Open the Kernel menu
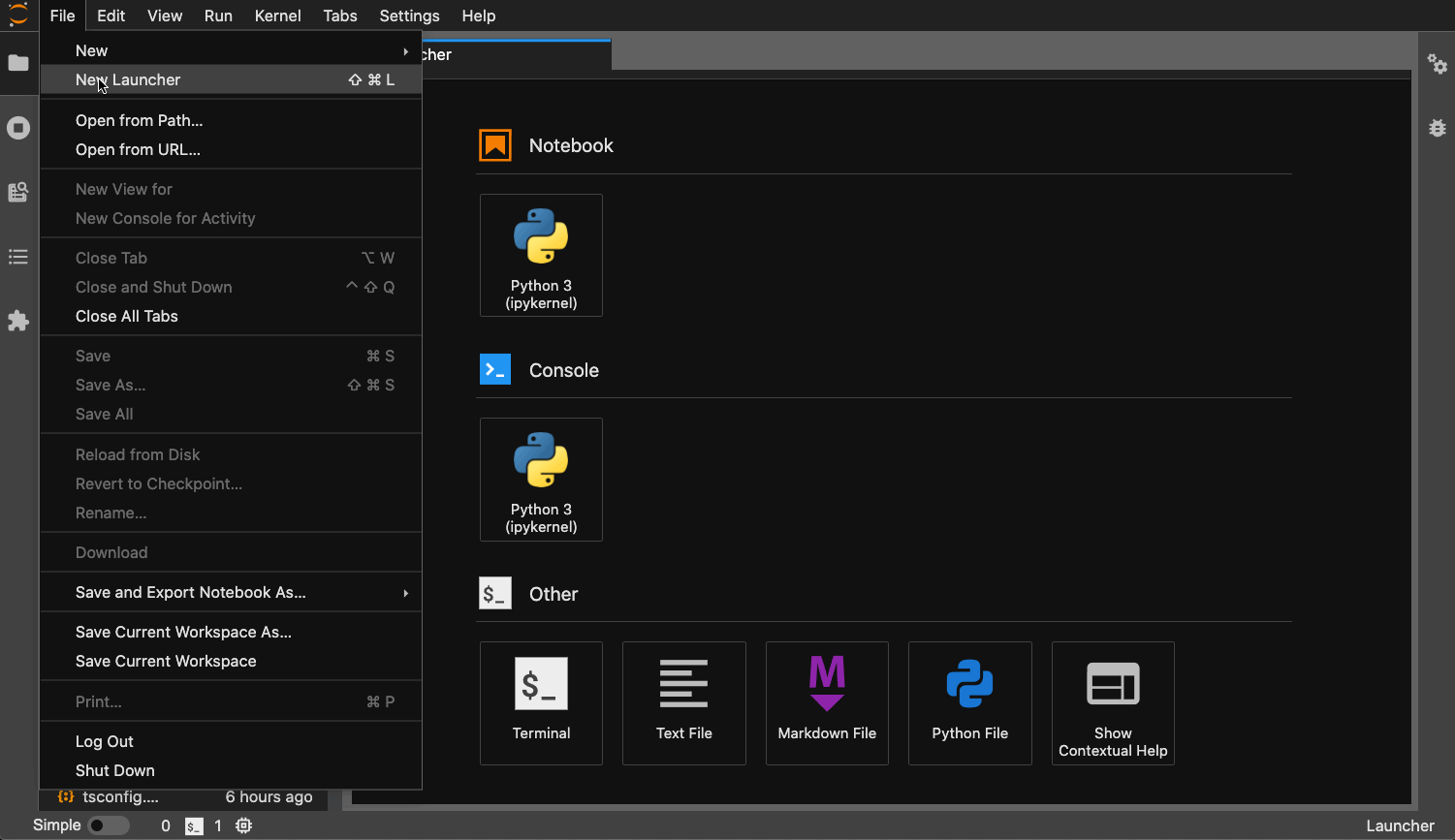The width and height of the screenshot is (1455, 840). (x=277, y=16)
